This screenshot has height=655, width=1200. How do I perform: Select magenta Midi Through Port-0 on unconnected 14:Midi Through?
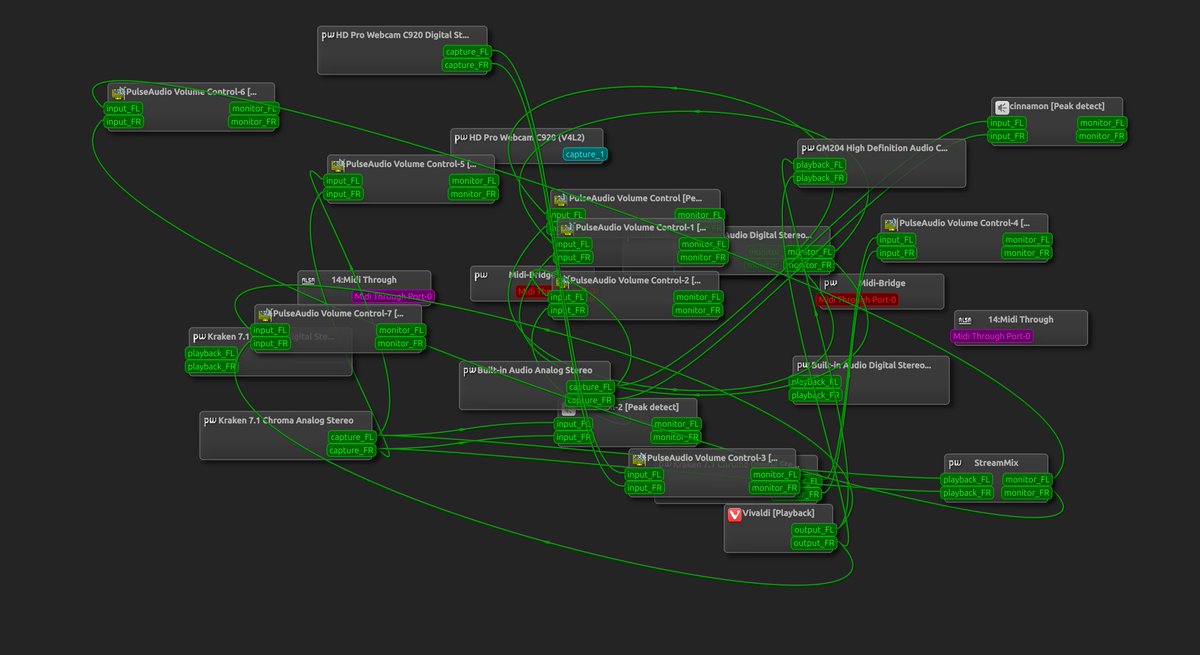coord(993,336)
